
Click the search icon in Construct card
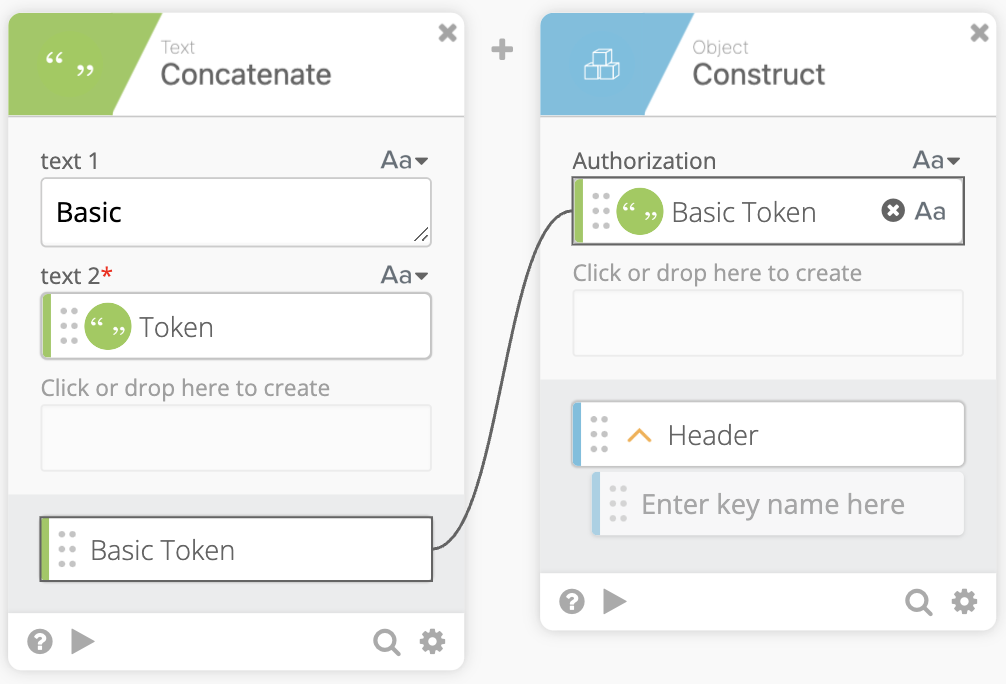coord(919,602)
